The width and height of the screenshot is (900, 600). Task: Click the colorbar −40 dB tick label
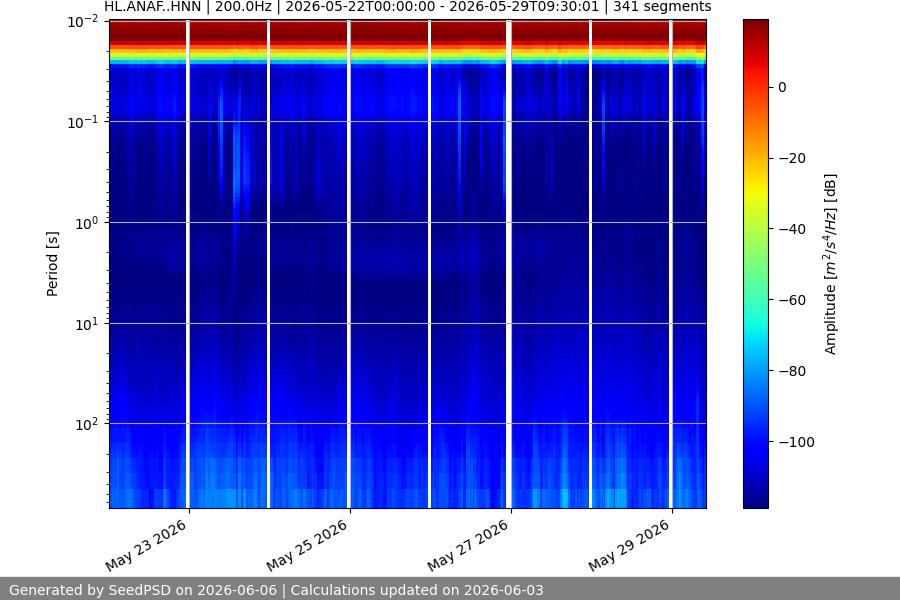coord(792,229)
